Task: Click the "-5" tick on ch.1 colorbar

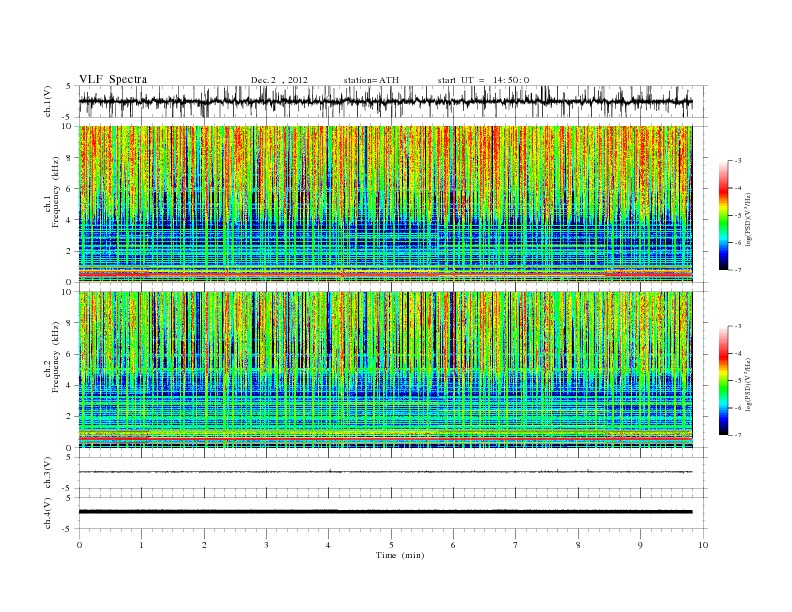Action: (x=738, y=215)
